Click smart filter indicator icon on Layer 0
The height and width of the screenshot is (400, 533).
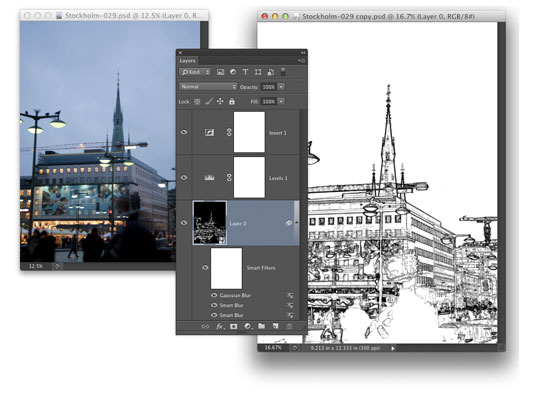(289, 223)
